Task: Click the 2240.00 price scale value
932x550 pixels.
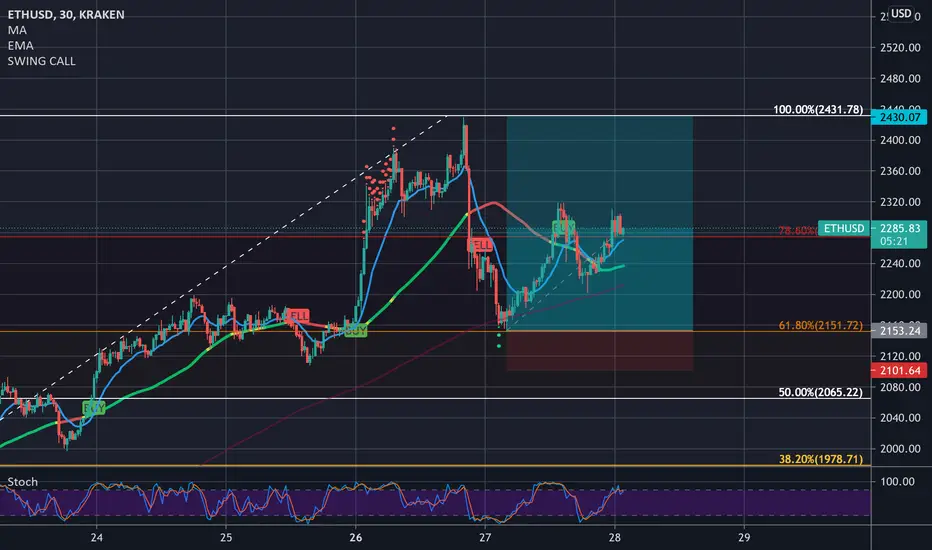Action: point(900,263)
